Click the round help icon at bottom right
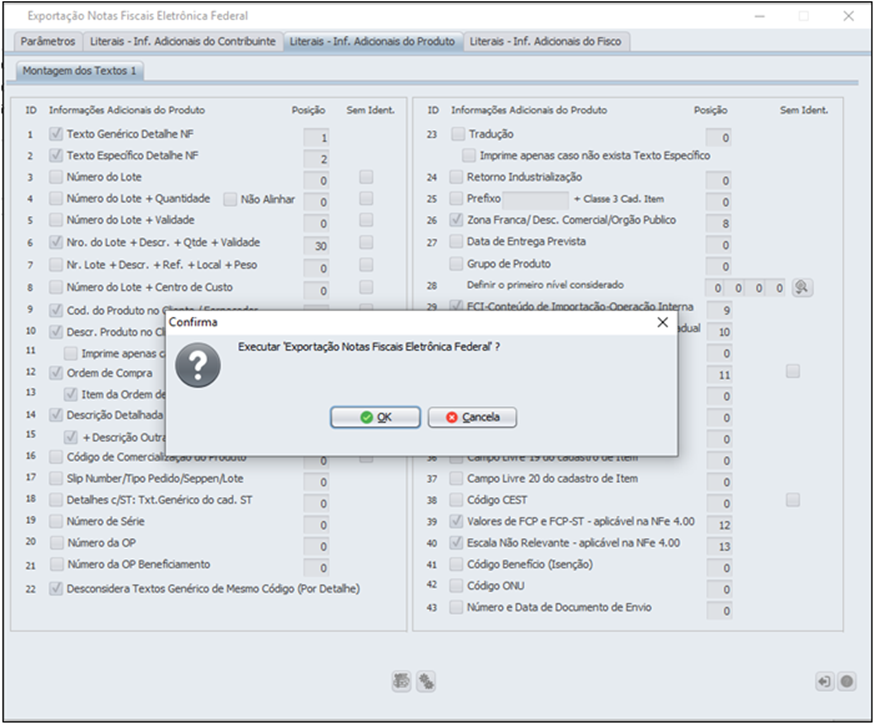Viewport: 875px width, 725px height. [x=846, y=681]
